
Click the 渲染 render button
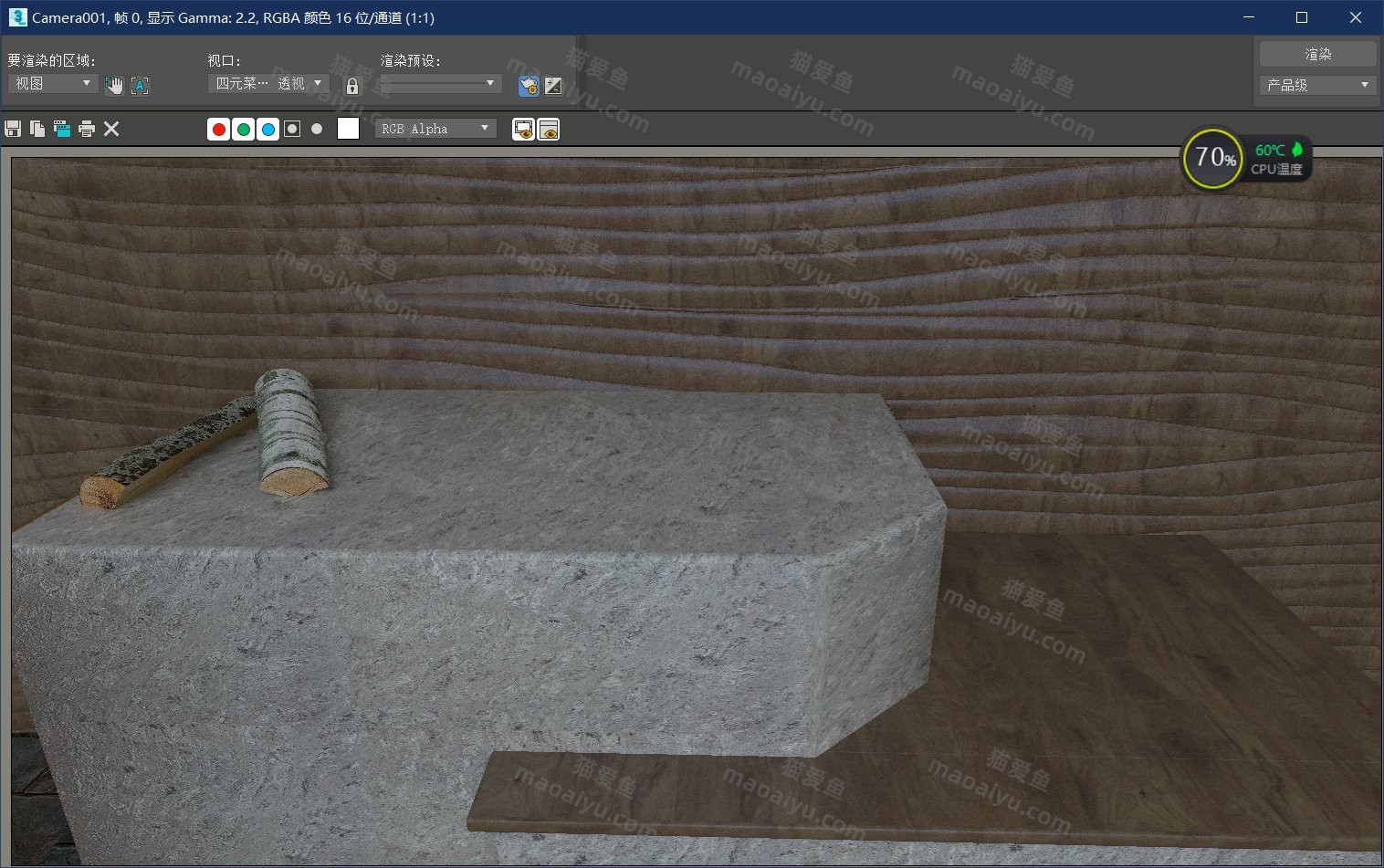1317,54
